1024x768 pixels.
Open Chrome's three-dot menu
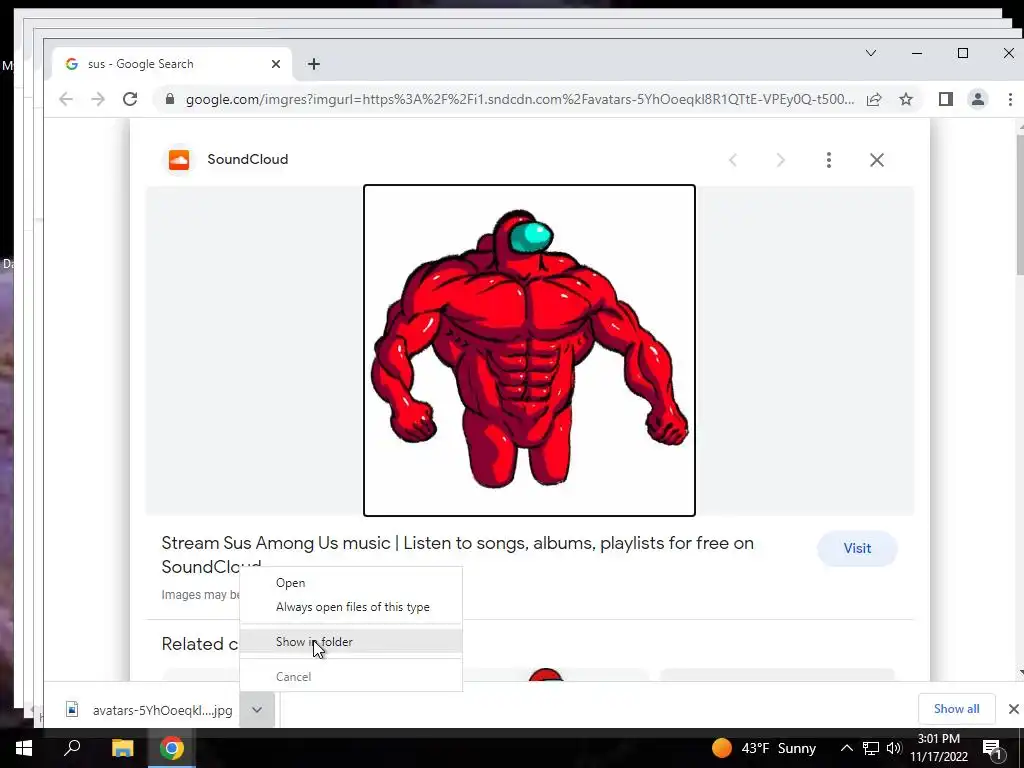coord(1010,99)
